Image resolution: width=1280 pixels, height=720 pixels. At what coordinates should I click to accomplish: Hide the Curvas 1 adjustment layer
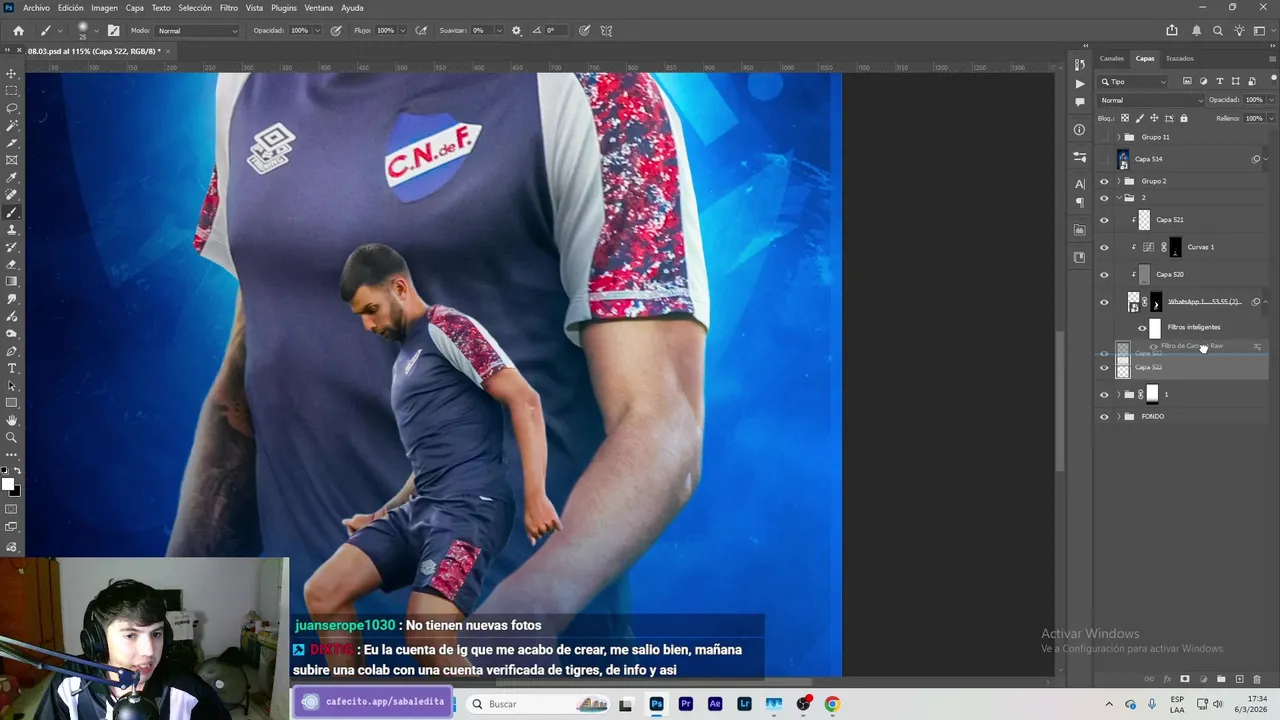click(1104, 247)
